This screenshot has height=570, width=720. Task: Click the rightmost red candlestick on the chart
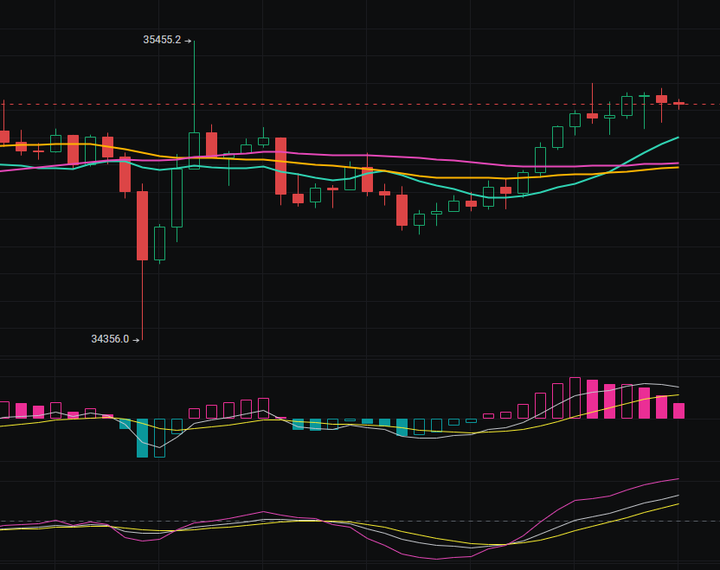click(679, 103)
